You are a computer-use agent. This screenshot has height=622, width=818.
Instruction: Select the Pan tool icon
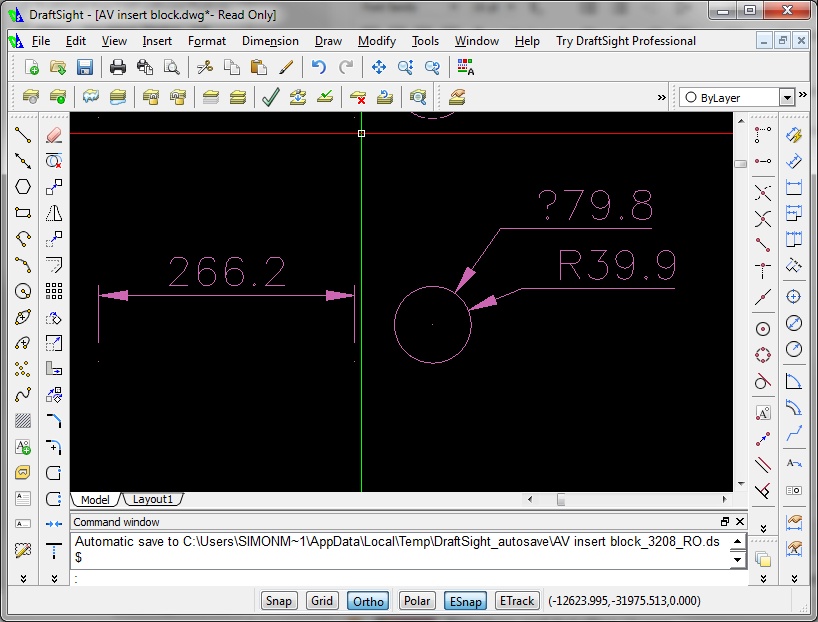(x=379, y=68)
